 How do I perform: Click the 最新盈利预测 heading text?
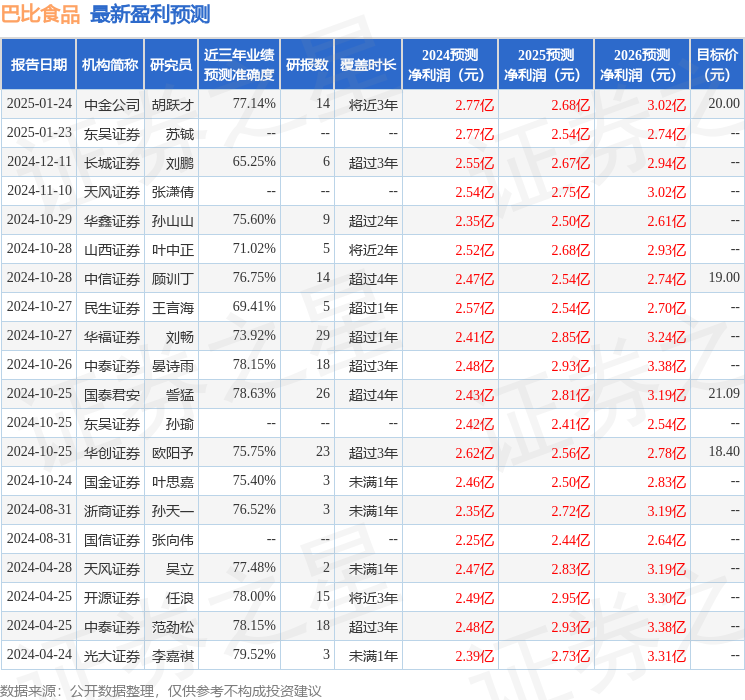click(150, 15)
